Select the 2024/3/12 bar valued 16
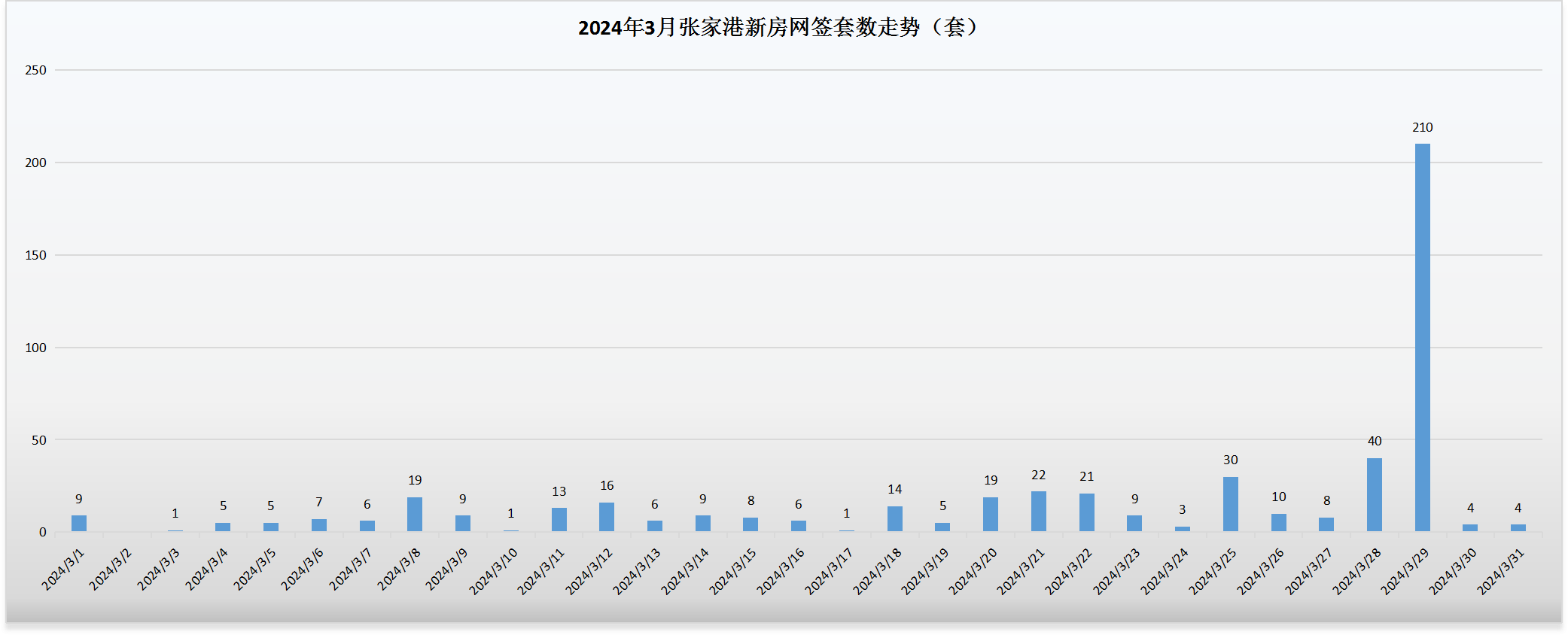Viewport: 1568px width, 635px height. click(607, 517)
